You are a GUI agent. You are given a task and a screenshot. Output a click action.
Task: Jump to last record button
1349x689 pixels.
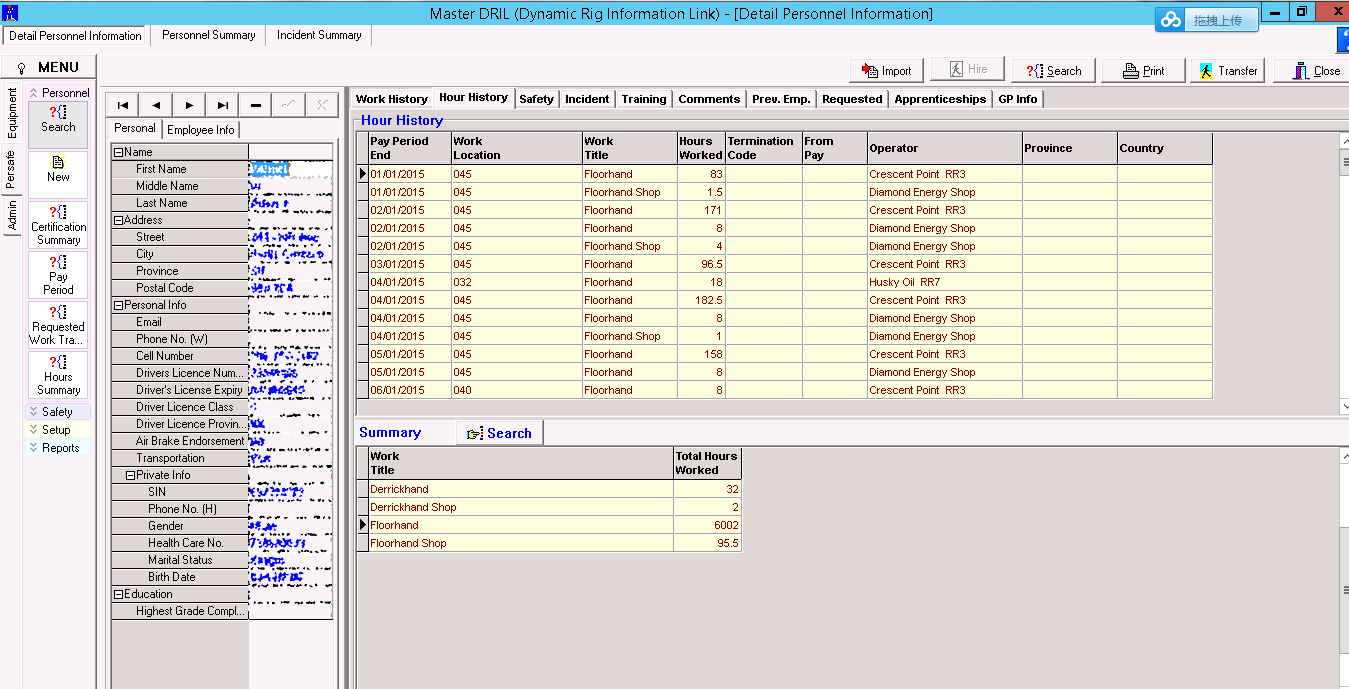pos(222,105)
